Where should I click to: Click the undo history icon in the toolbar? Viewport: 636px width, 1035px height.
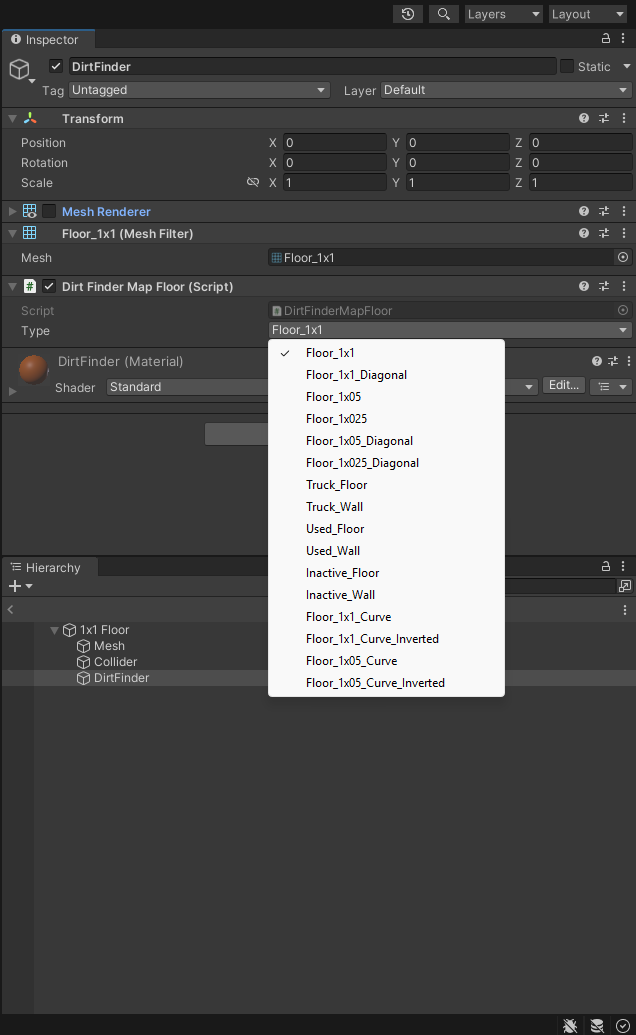(x=409, y=14)
